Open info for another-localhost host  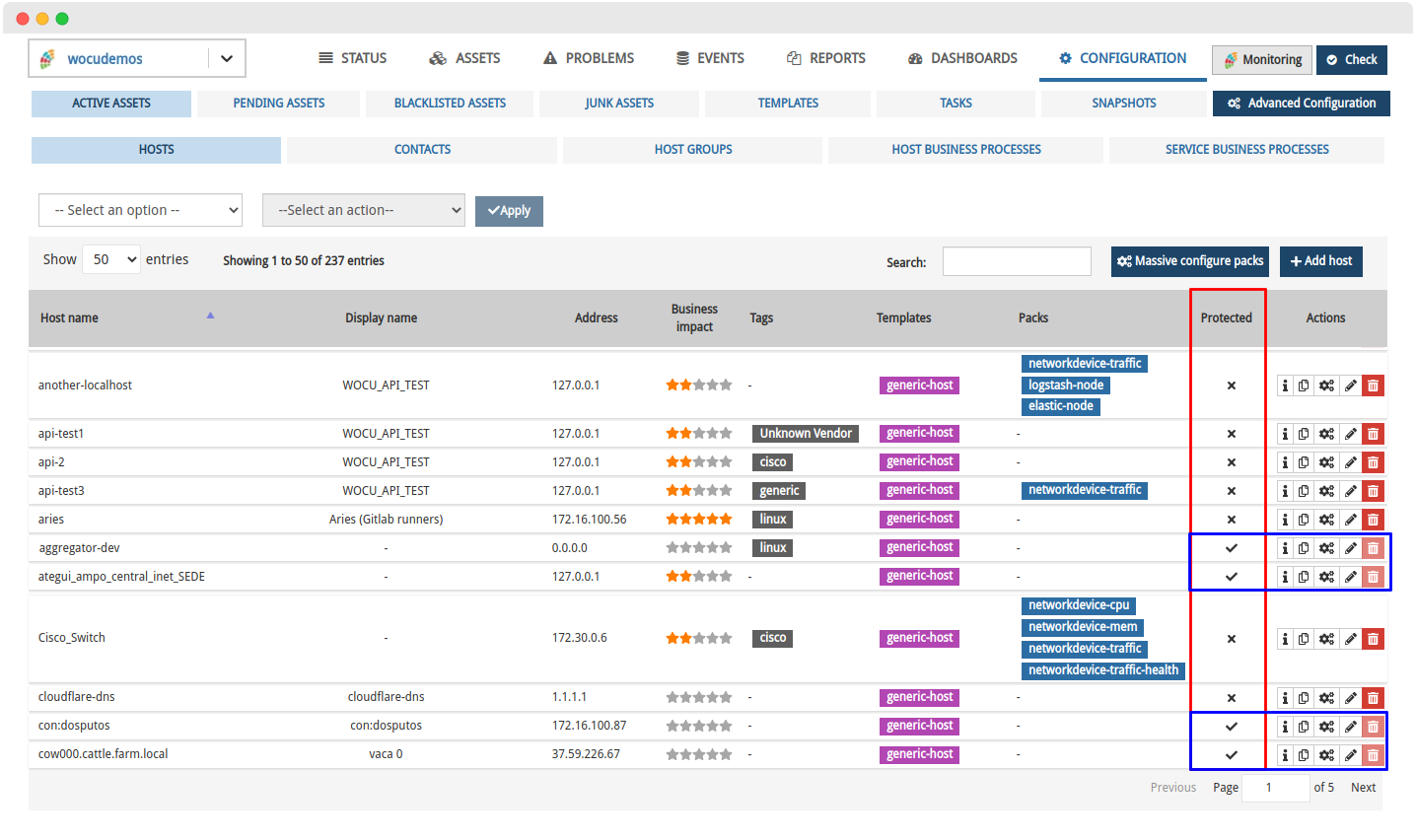click(x=1285, y=385)
